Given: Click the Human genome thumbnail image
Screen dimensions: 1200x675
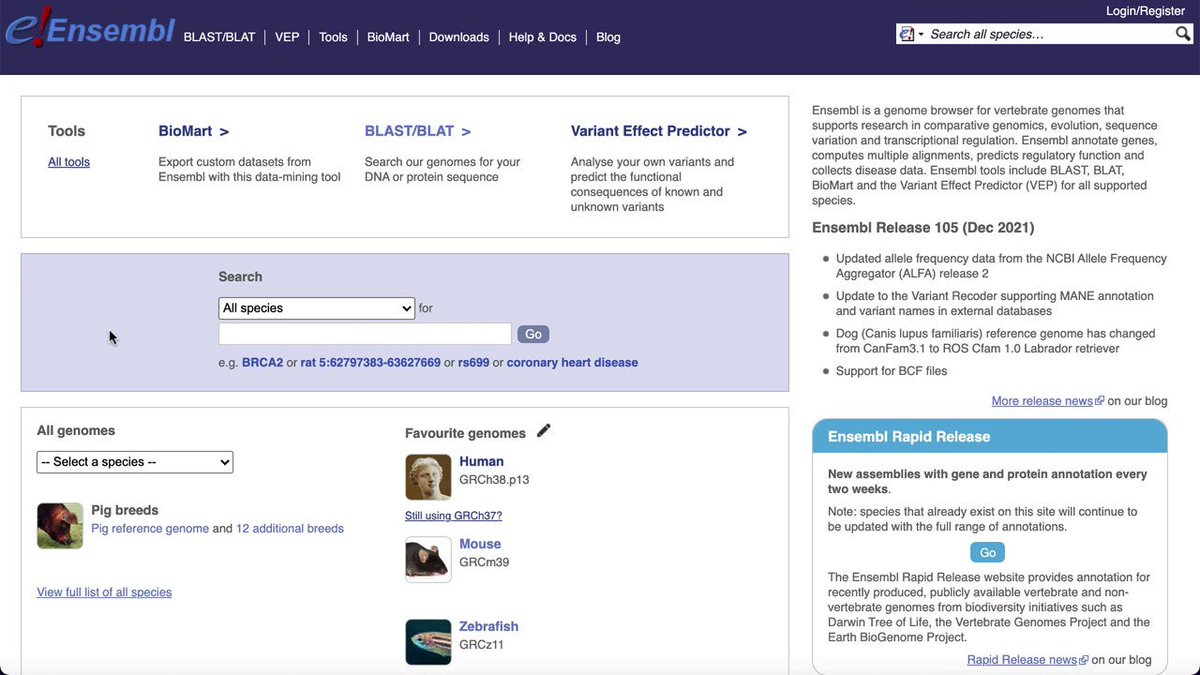Looking at the screenshot, I should pyautogui.click(x=428, y=477).
